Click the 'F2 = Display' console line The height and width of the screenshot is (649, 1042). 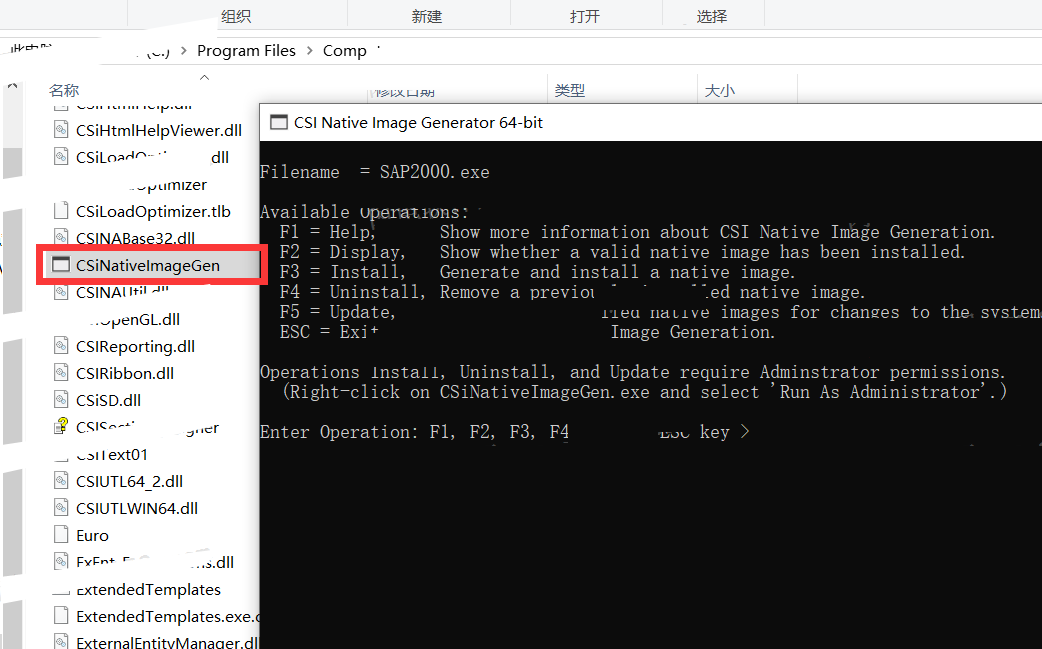click(622, 252)
